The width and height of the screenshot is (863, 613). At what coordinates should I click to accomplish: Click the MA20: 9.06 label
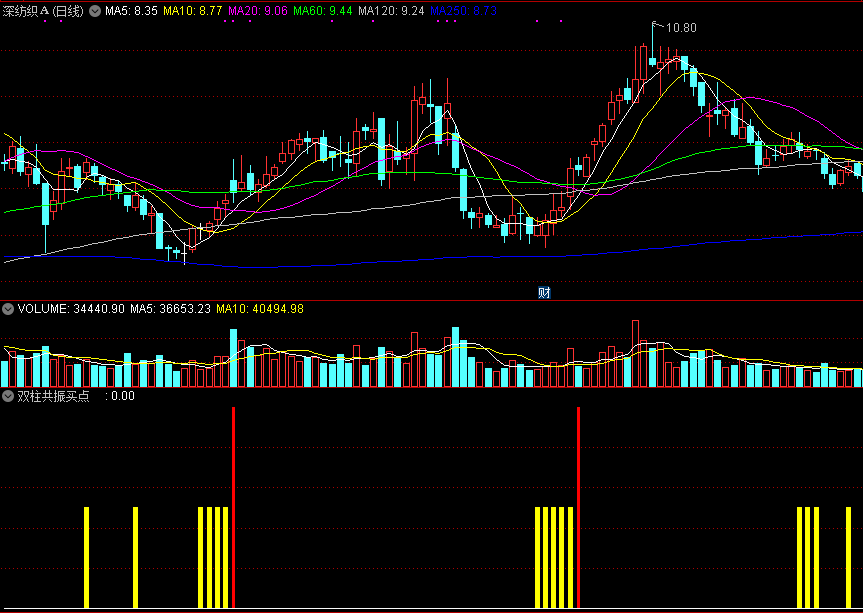258,11
